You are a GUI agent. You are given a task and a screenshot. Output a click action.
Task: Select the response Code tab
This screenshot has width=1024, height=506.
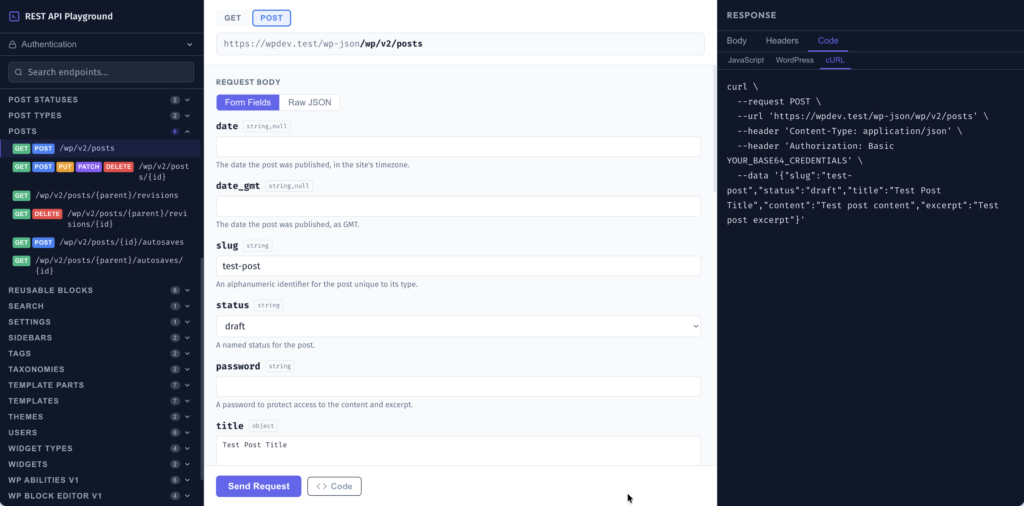point(828,40)
